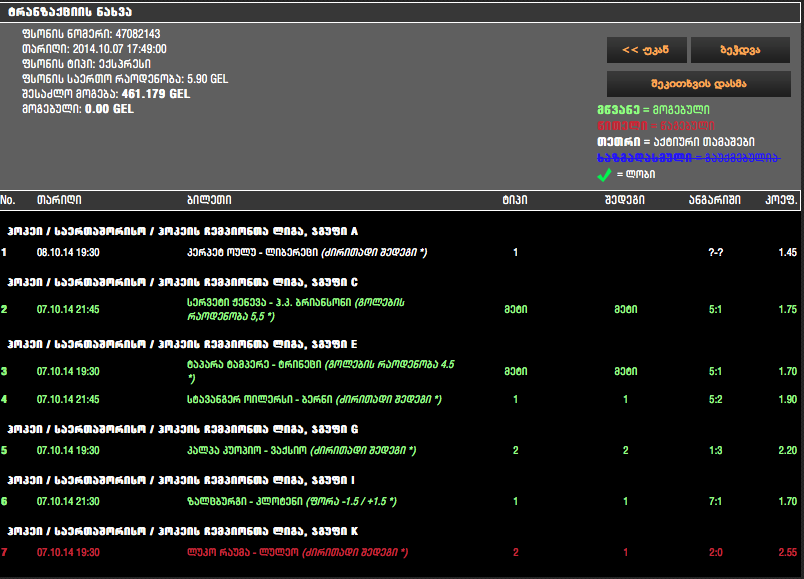Click the match 'კალპა კუოპიო - ვაქსიო' in row 5

[247, 450]
